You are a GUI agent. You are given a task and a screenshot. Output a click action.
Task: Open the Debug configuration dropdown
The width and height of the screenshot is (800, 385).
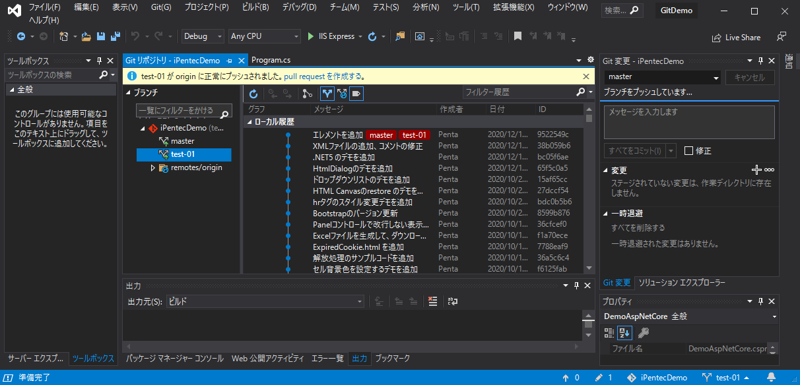(203, 37)
